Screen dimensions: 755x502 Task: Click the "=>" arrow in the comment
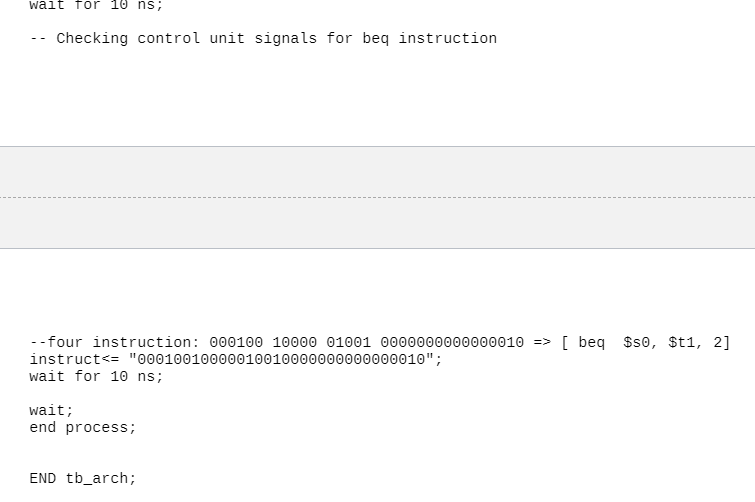click(542, 343)
